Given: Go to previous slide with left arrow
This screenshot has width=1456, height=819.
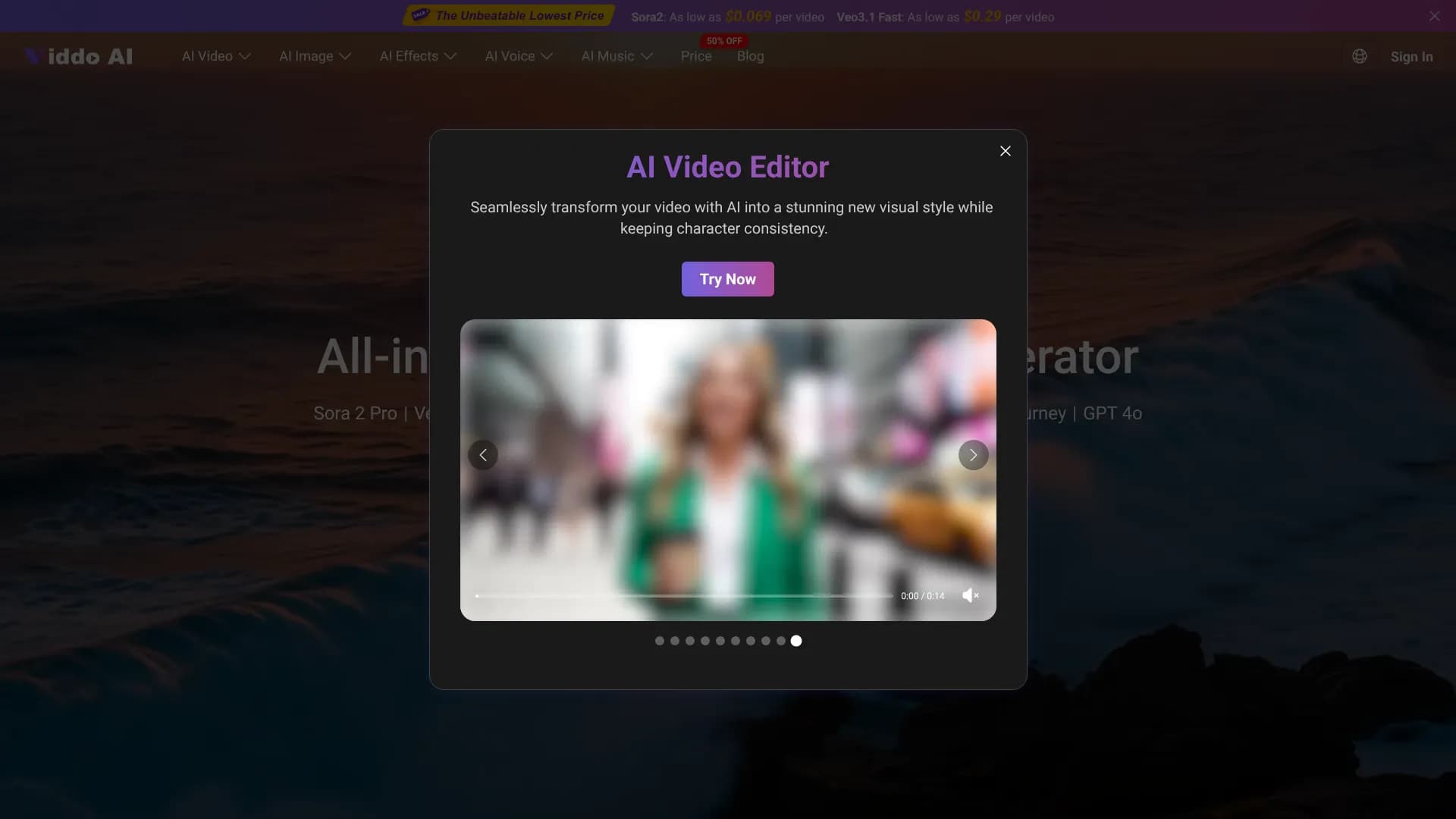Looking at the screenshot, I should click(483, 455).
